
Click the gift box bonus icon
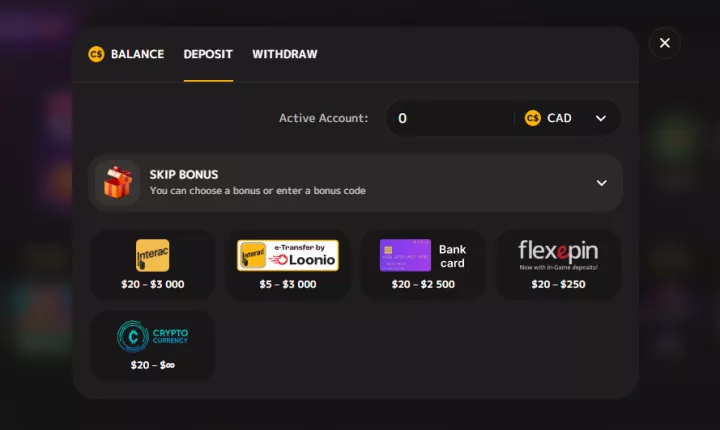pos(118,182)
